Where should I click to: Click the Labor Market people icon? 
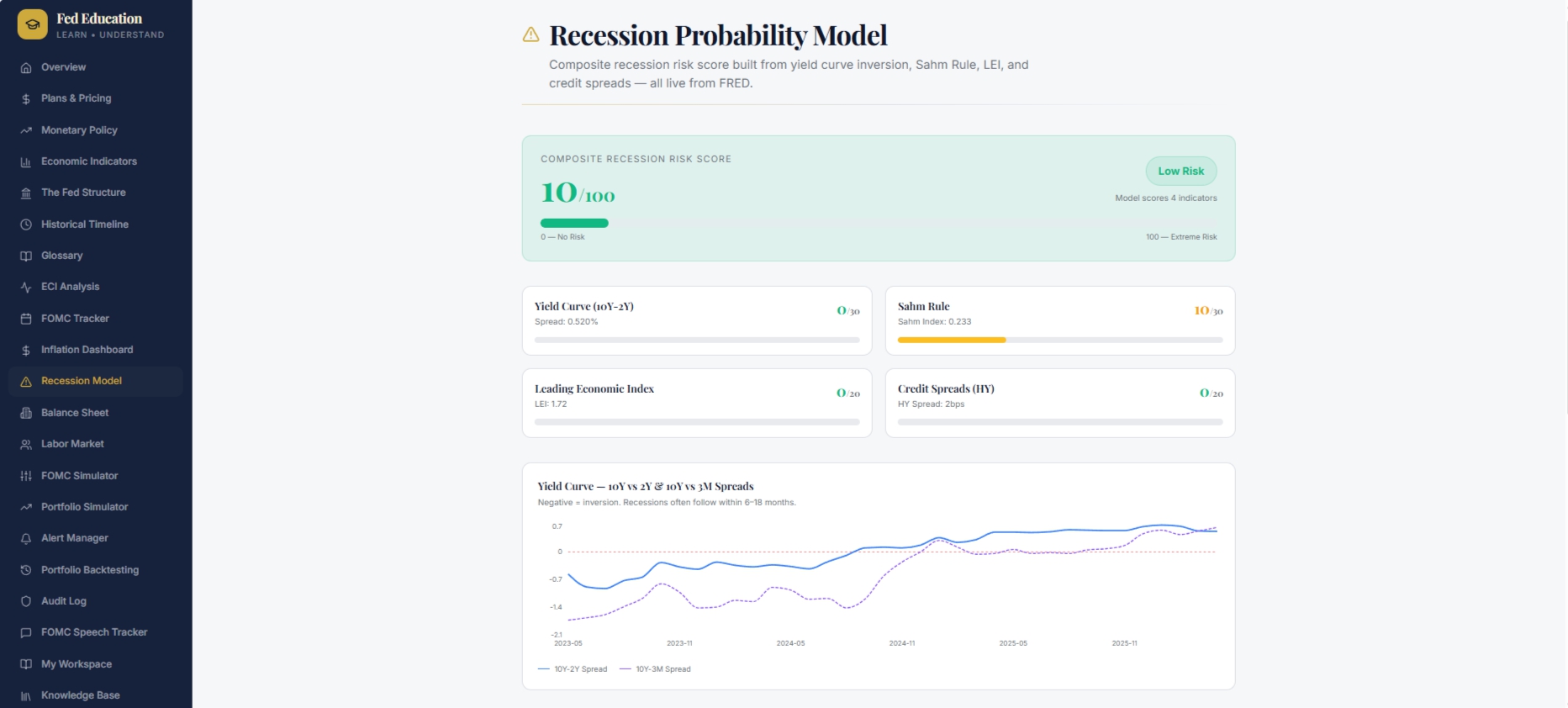pos(26,444)
